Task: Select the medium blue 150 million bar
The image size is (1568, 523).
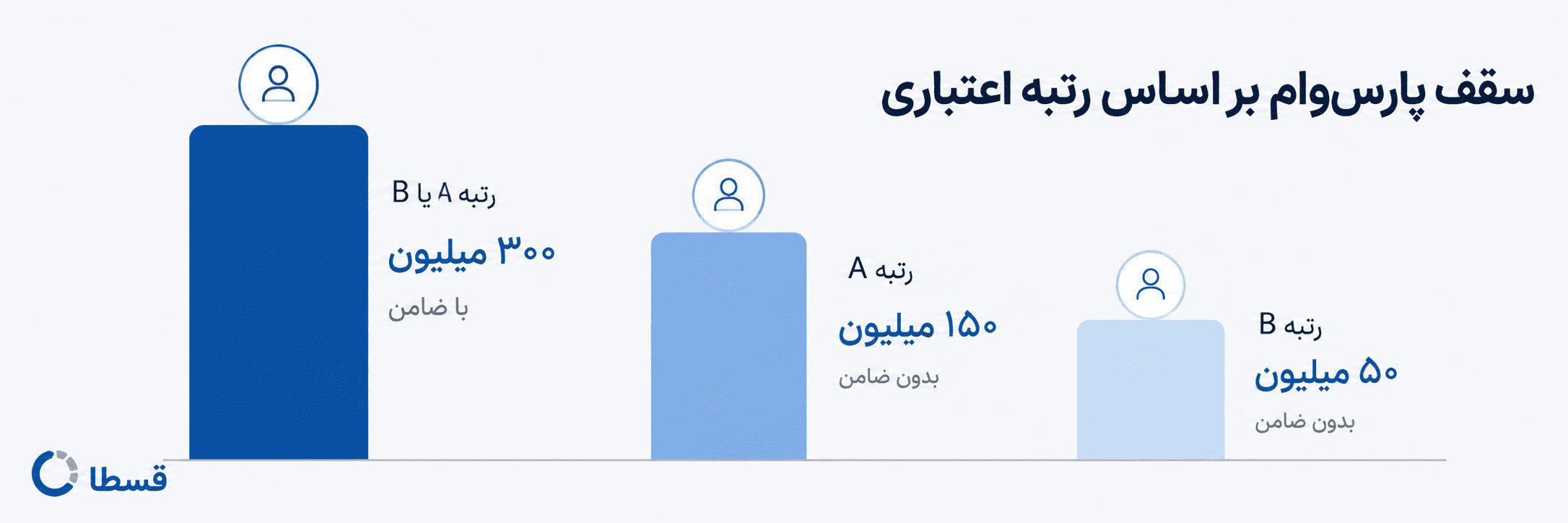Action: pos(728,346)
